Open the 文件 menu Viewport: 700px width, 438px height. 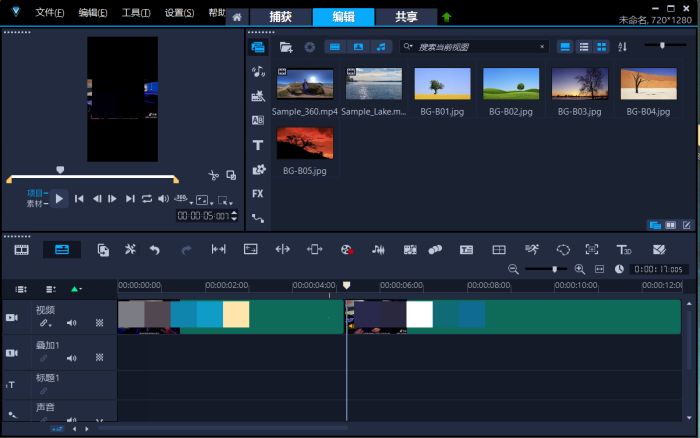click(x=50, y=13)
